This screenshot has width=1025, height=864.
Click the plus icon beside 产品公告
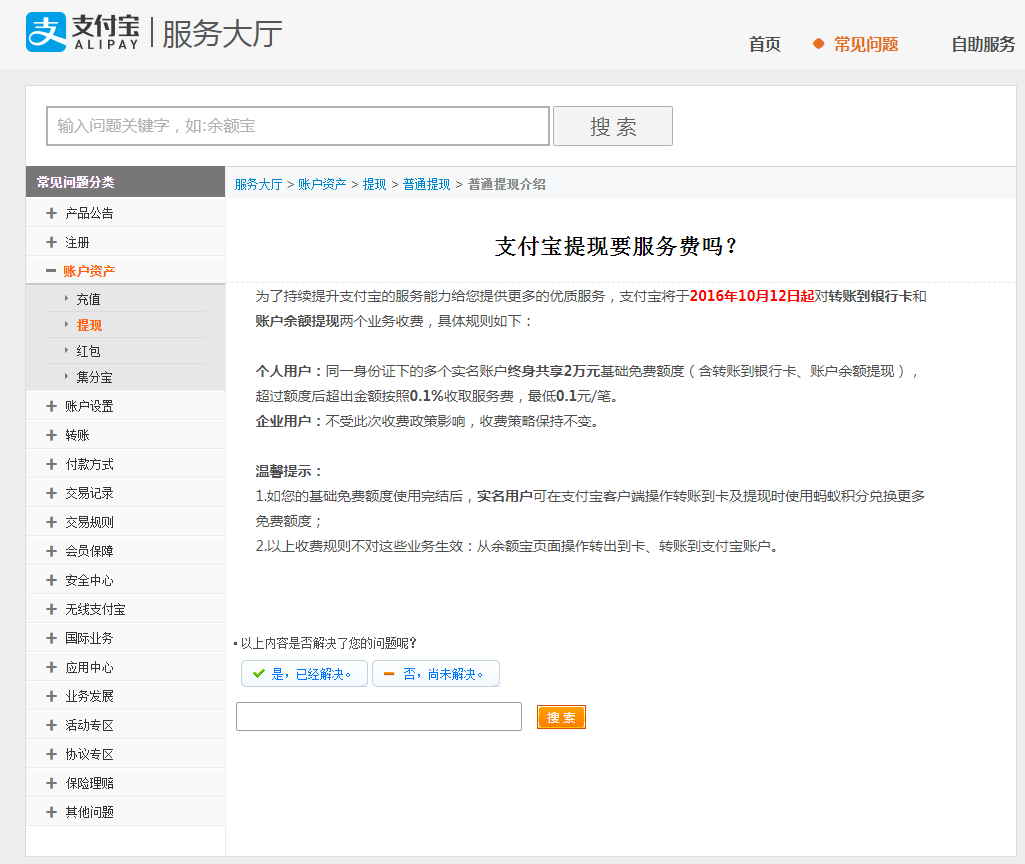click(51, 213)
